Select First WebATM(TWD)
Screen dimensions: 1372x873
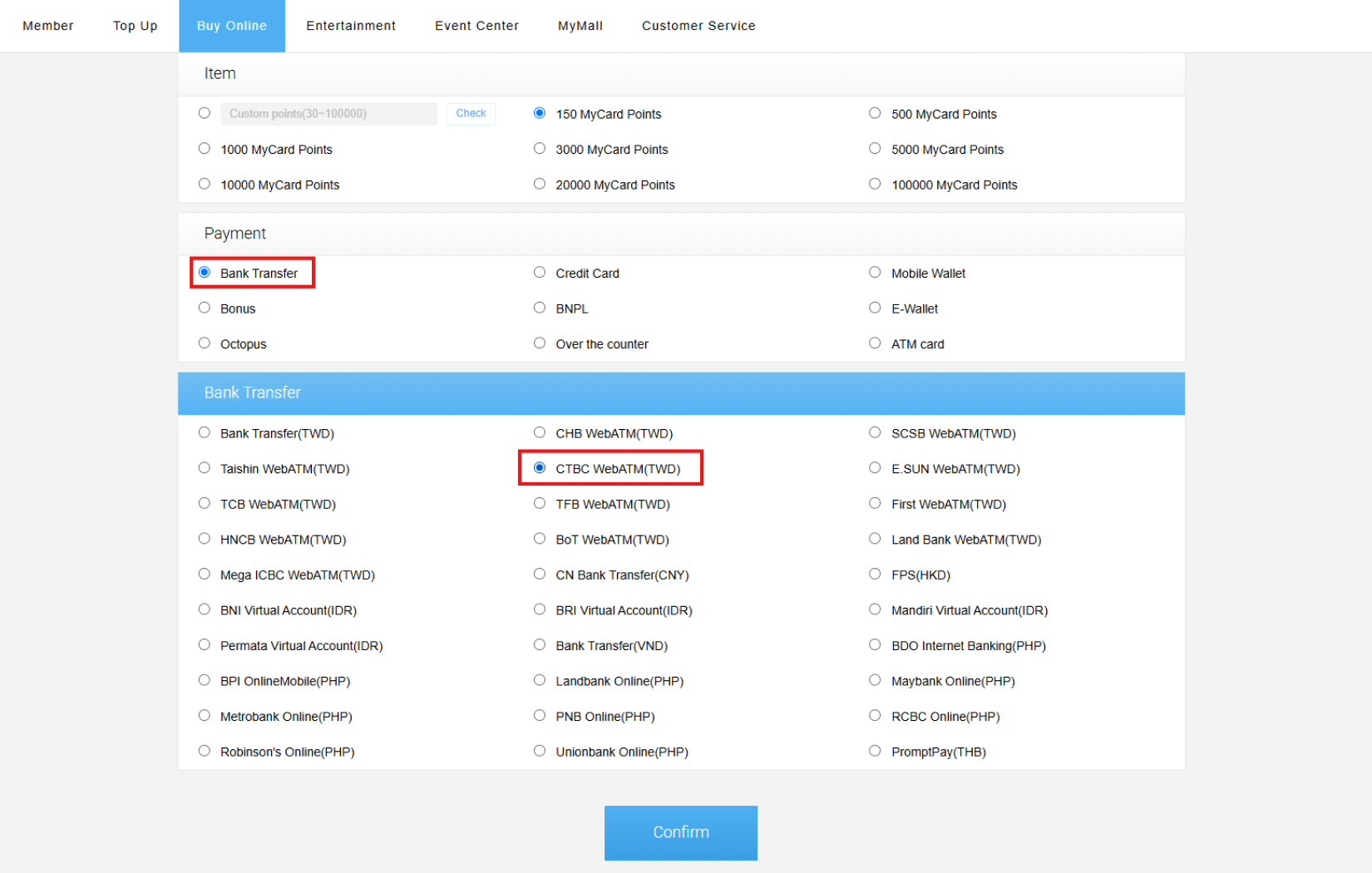pos(875,503)
